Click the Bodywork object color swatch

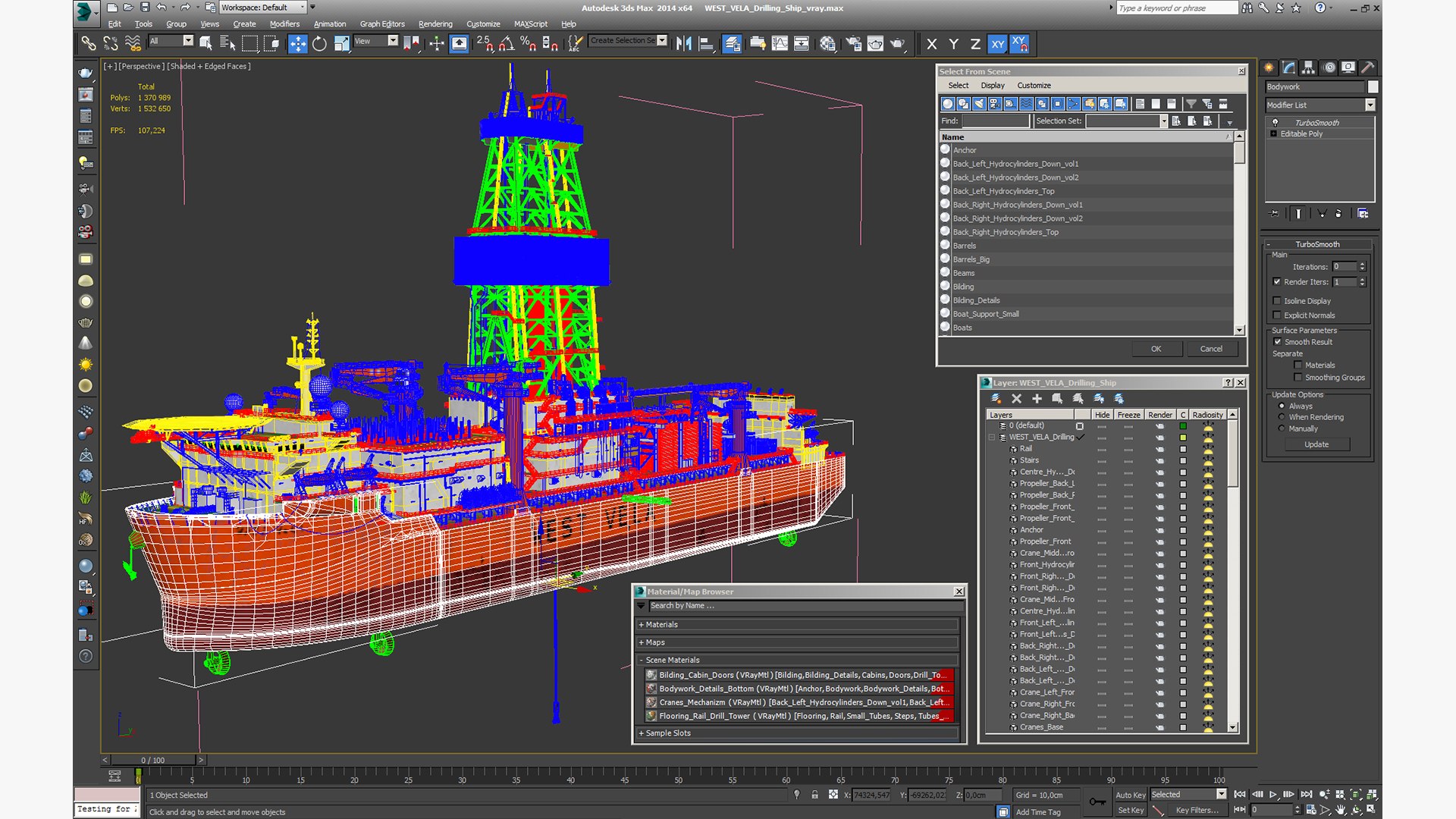pos(1373,86)
